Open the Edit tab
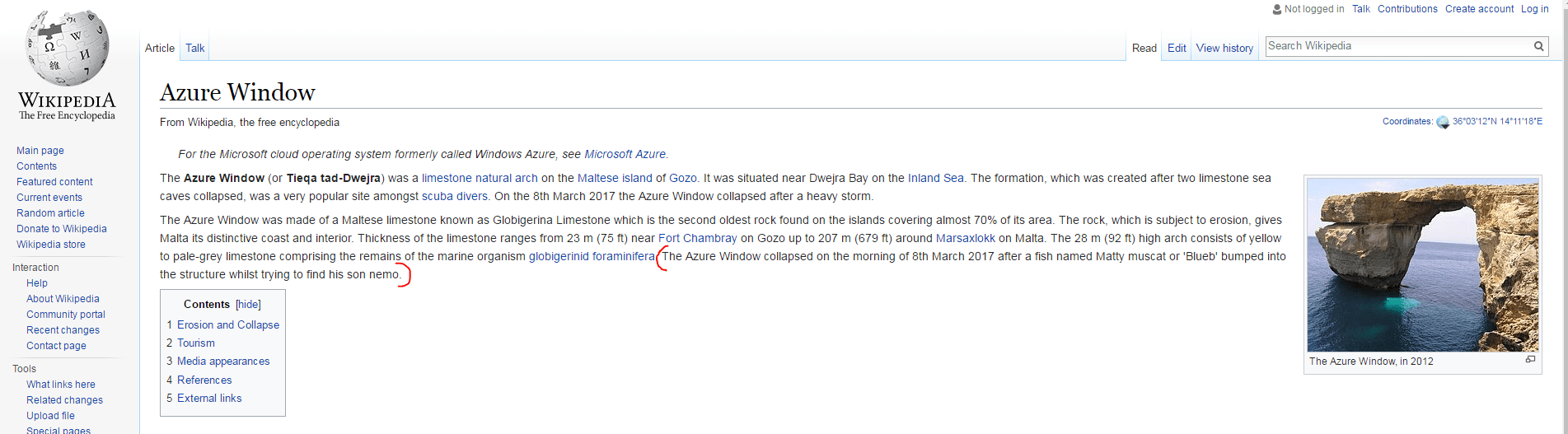Screen dimensions: 1568x434 click(1177, 48)
